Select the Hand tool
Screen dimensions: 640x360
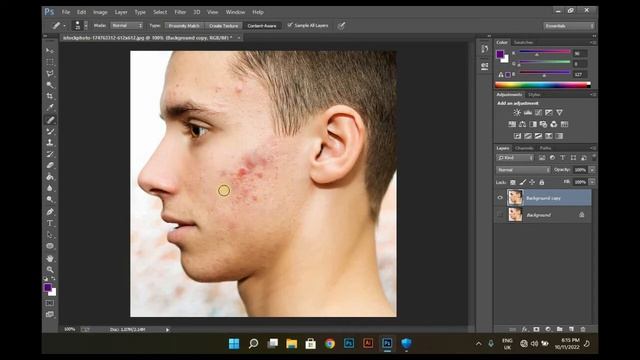coord(50,258)
